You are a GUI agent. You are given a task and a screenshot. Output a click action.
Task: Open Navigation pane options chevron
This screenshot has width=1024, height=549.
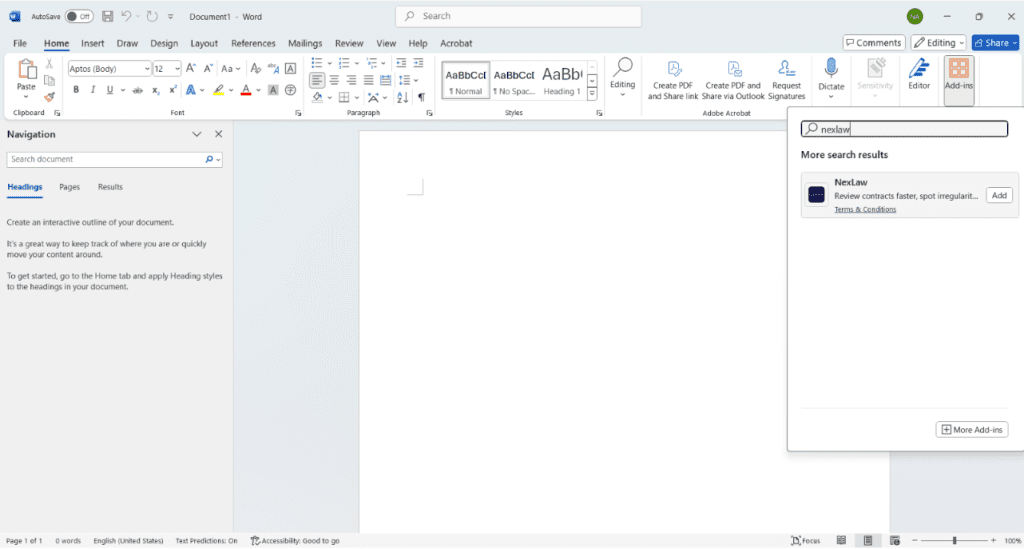point(197,134)
